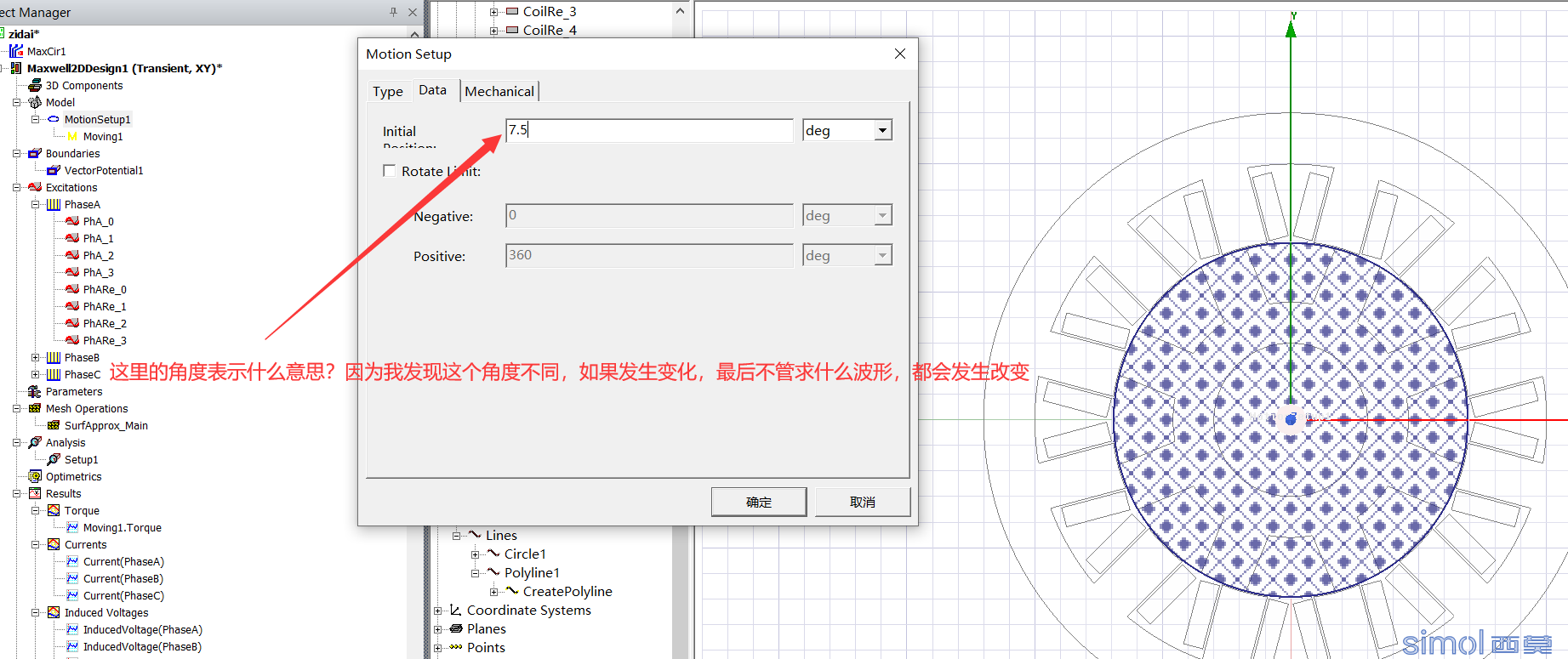Viewport: 1568px width, 659px height.
Task: Close the Motion Setup dialog
Action: [x=900, y=54]
